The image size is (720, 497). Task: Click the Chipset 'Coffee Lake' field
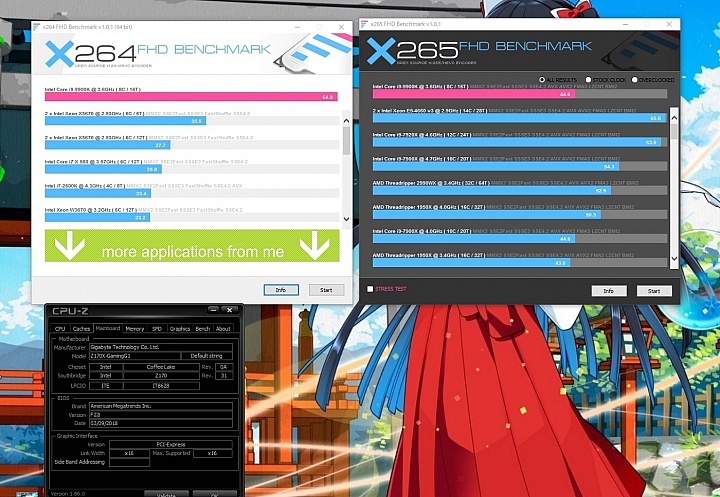[161, 367]
